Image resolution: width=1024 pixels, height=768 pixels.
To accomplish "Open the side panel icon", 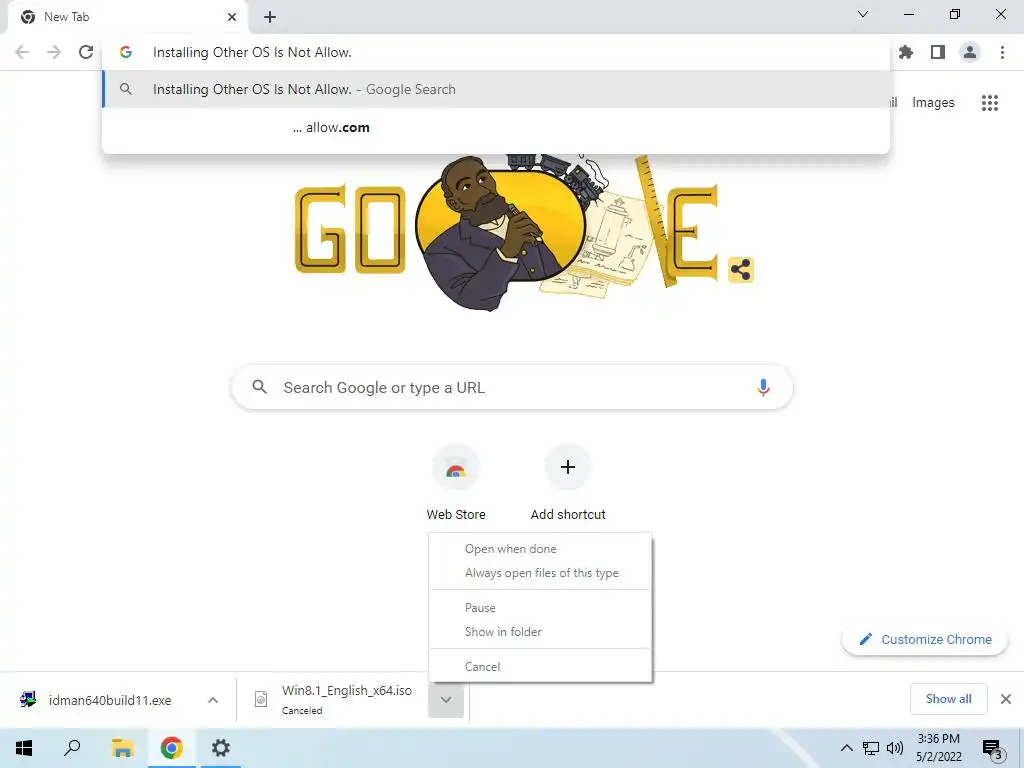I will tap(938, 52).
